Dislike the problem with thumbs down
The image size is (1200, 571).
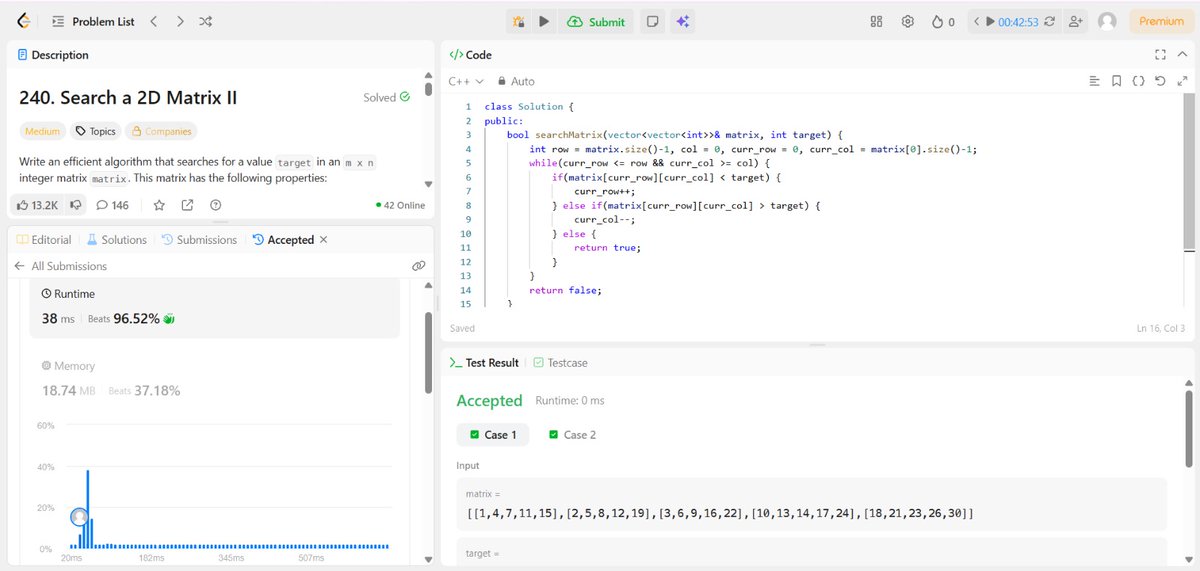[76, 205]
